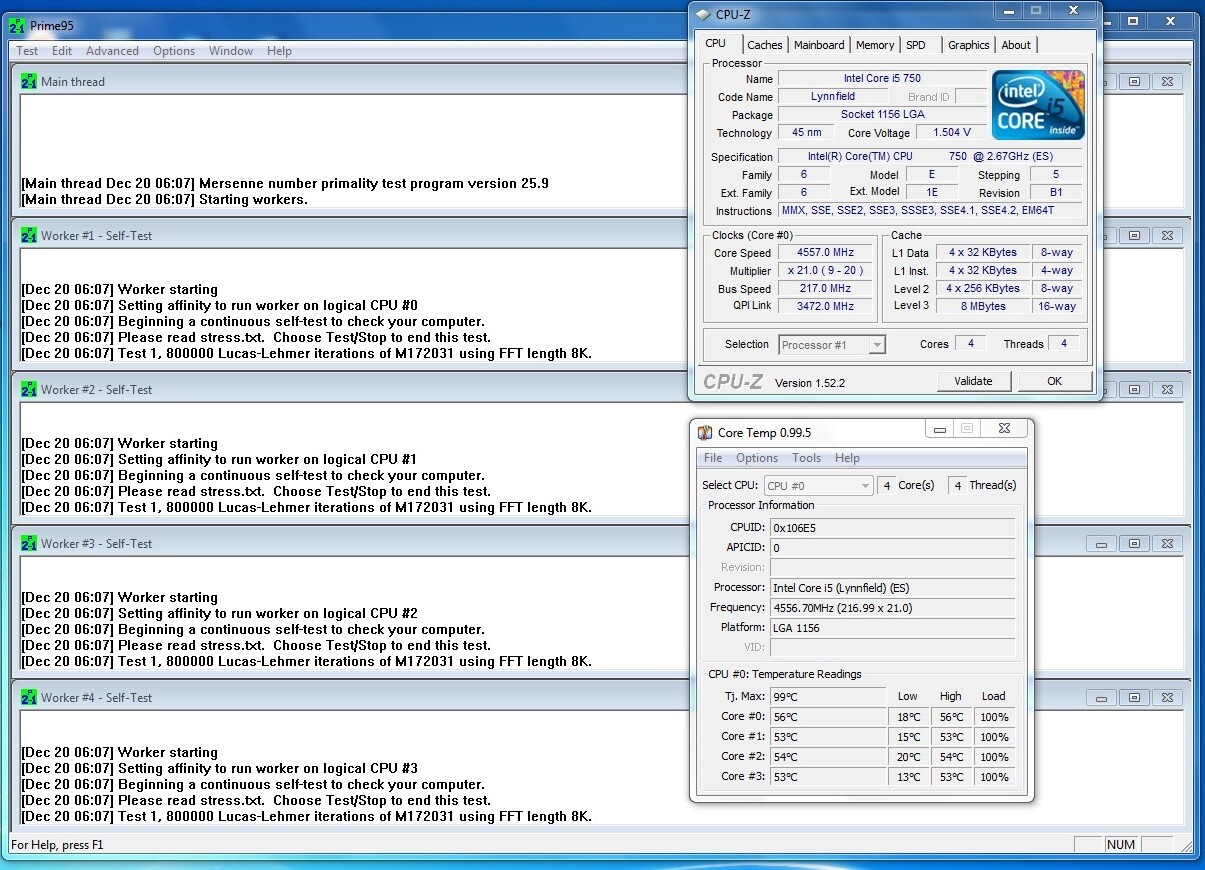
Task: Click the OK button in CPU-Z
Action: [x=1054, y=381]
